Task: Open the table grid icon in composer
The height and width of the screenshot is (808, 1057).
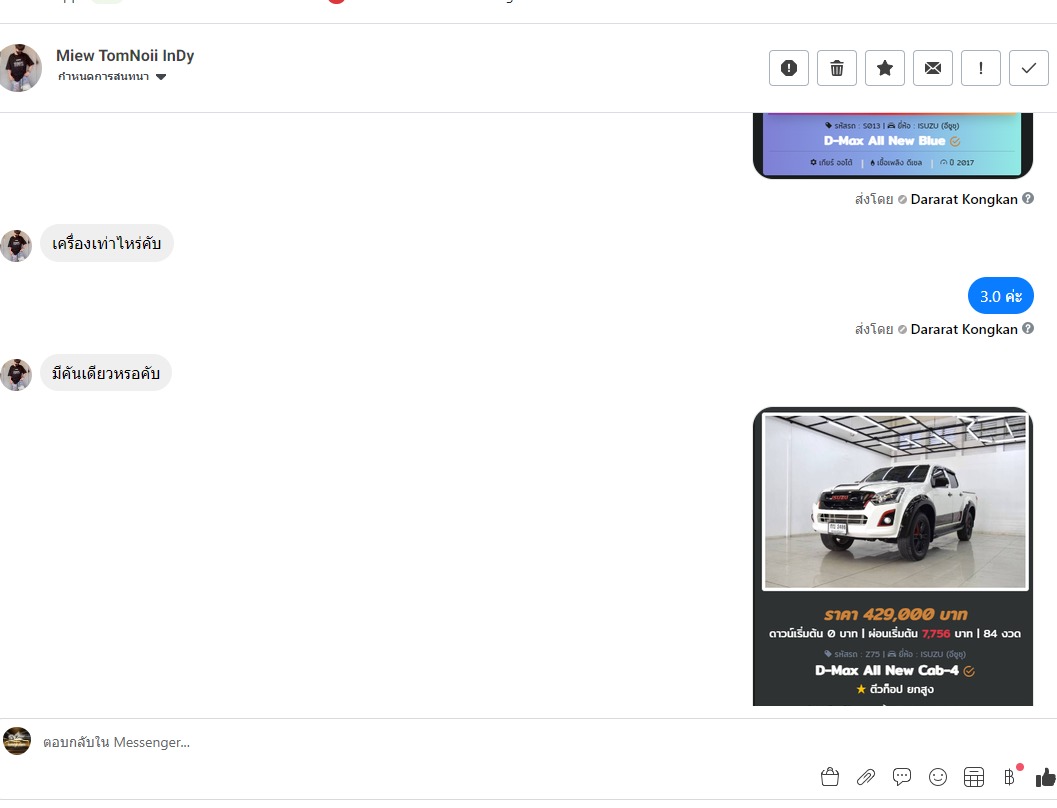Action: (973, 777)
